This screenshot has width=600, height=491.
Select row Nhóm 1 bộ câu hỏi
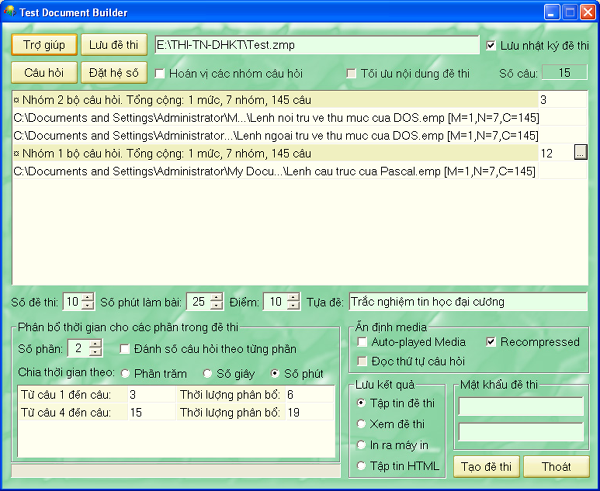coord(276,153)
